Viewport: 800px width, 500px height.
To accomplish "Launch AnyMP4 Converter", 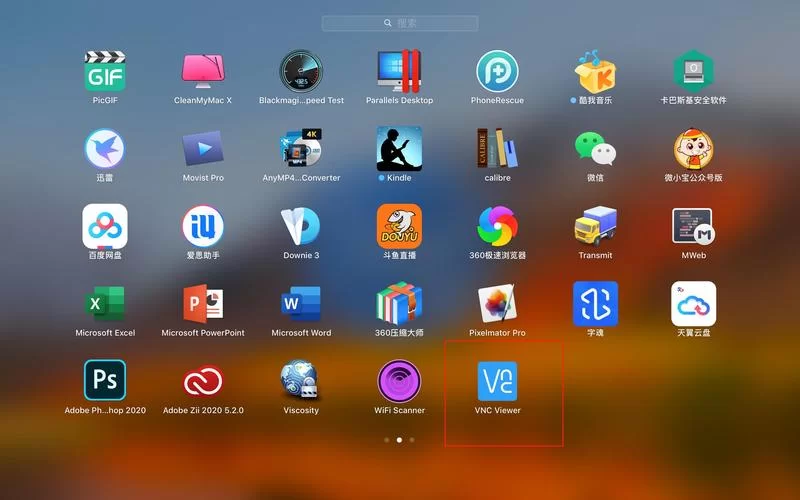I will pyautogui.click(x=301, y=149).
